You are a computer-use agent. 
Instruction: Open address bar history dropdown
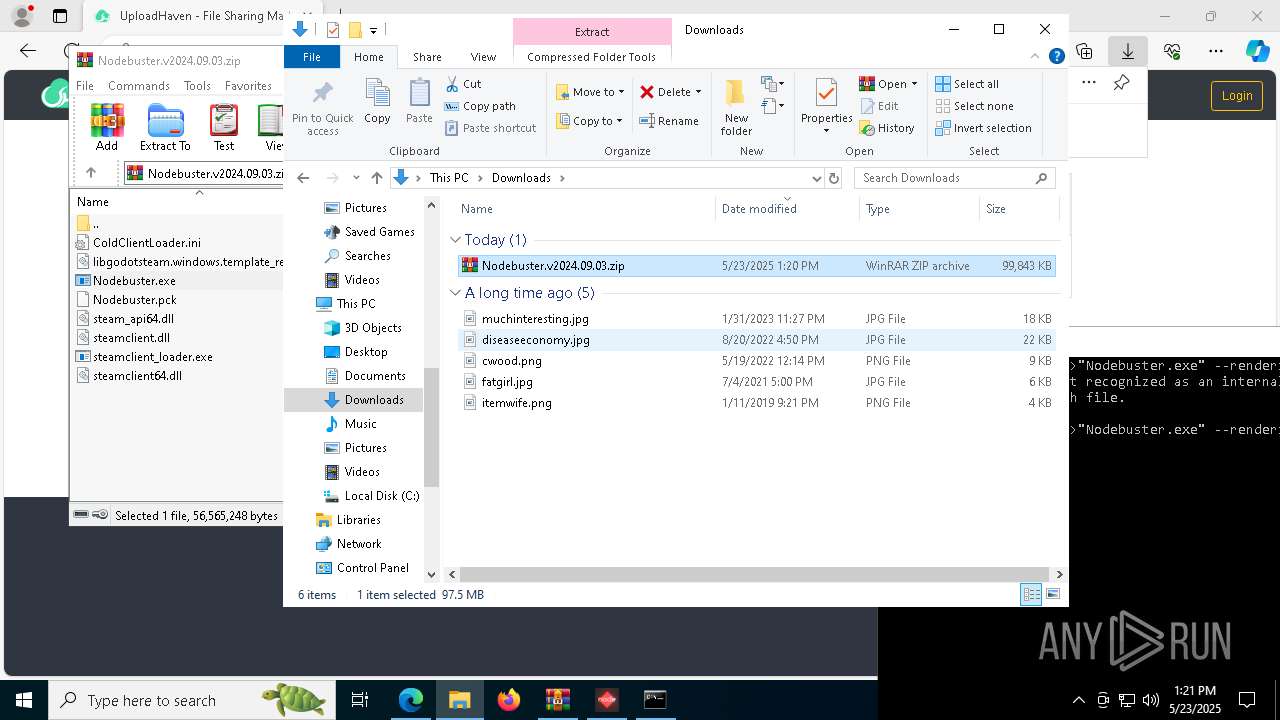point(816,178)
